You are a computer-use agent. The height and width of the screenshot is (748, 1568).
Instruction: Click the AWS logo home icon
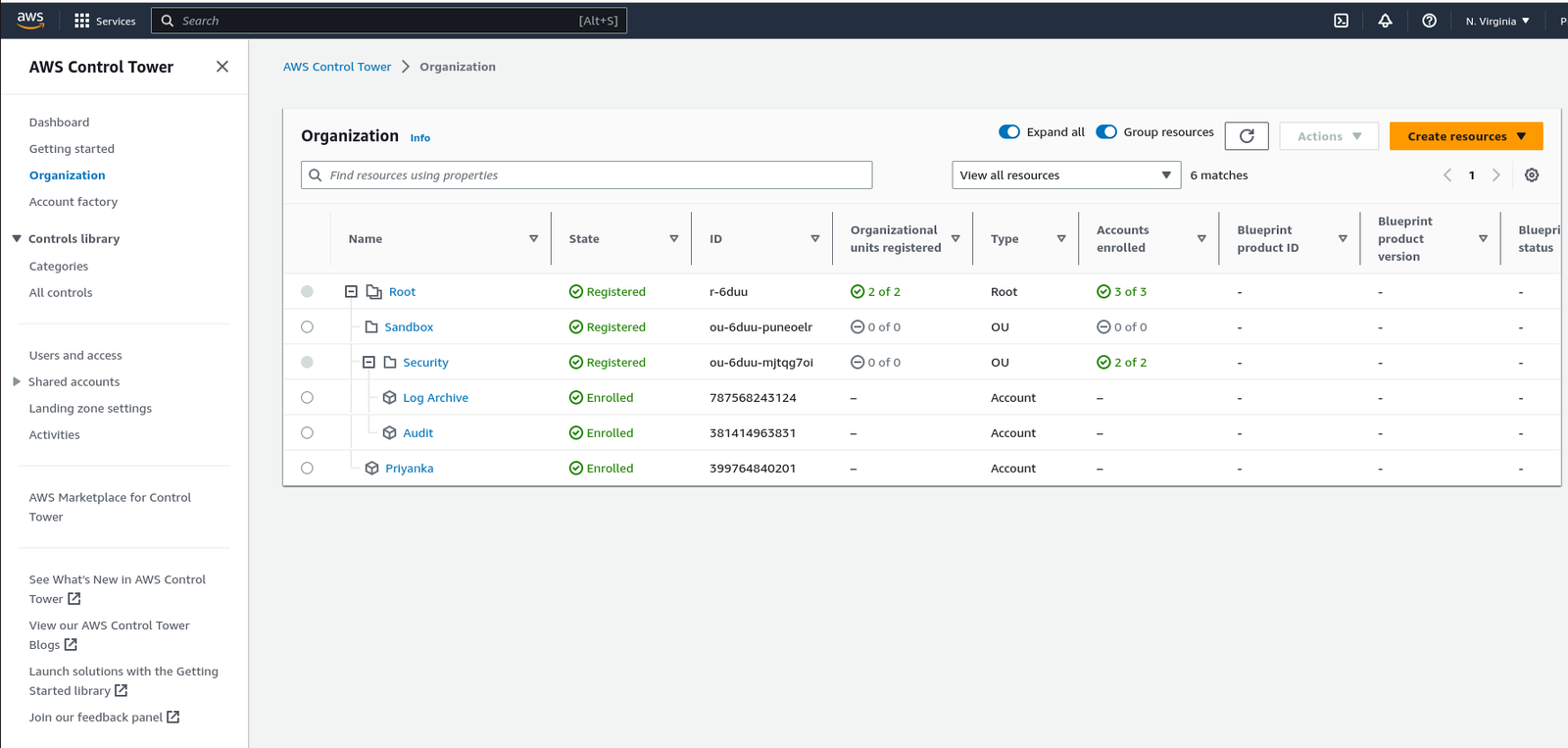(30, 21)
